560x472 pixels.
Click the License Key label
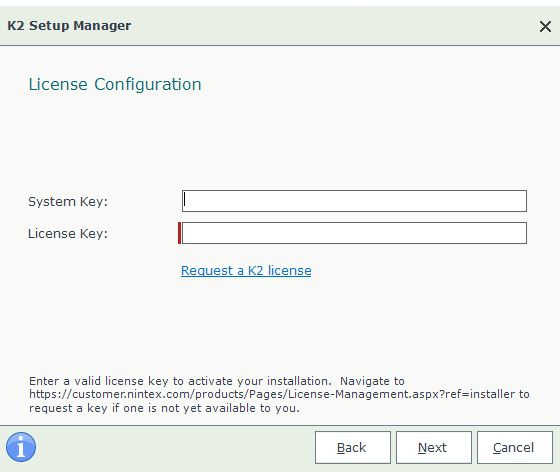[68, 234]
